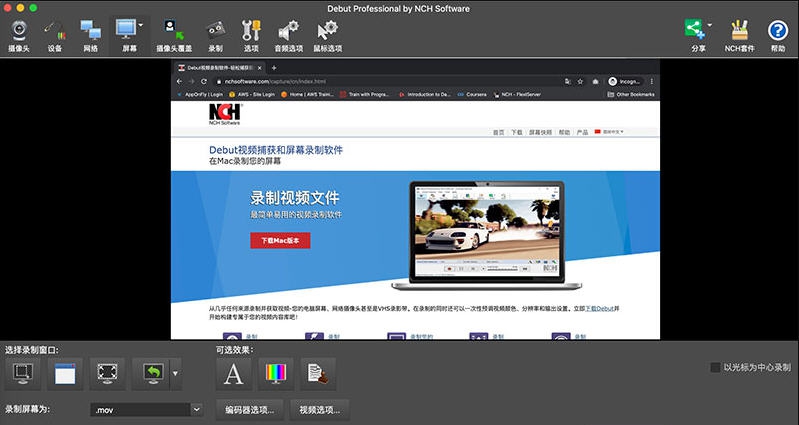Open 音频选项 (audio options)

pyautogui.click(x=288, y=34)
